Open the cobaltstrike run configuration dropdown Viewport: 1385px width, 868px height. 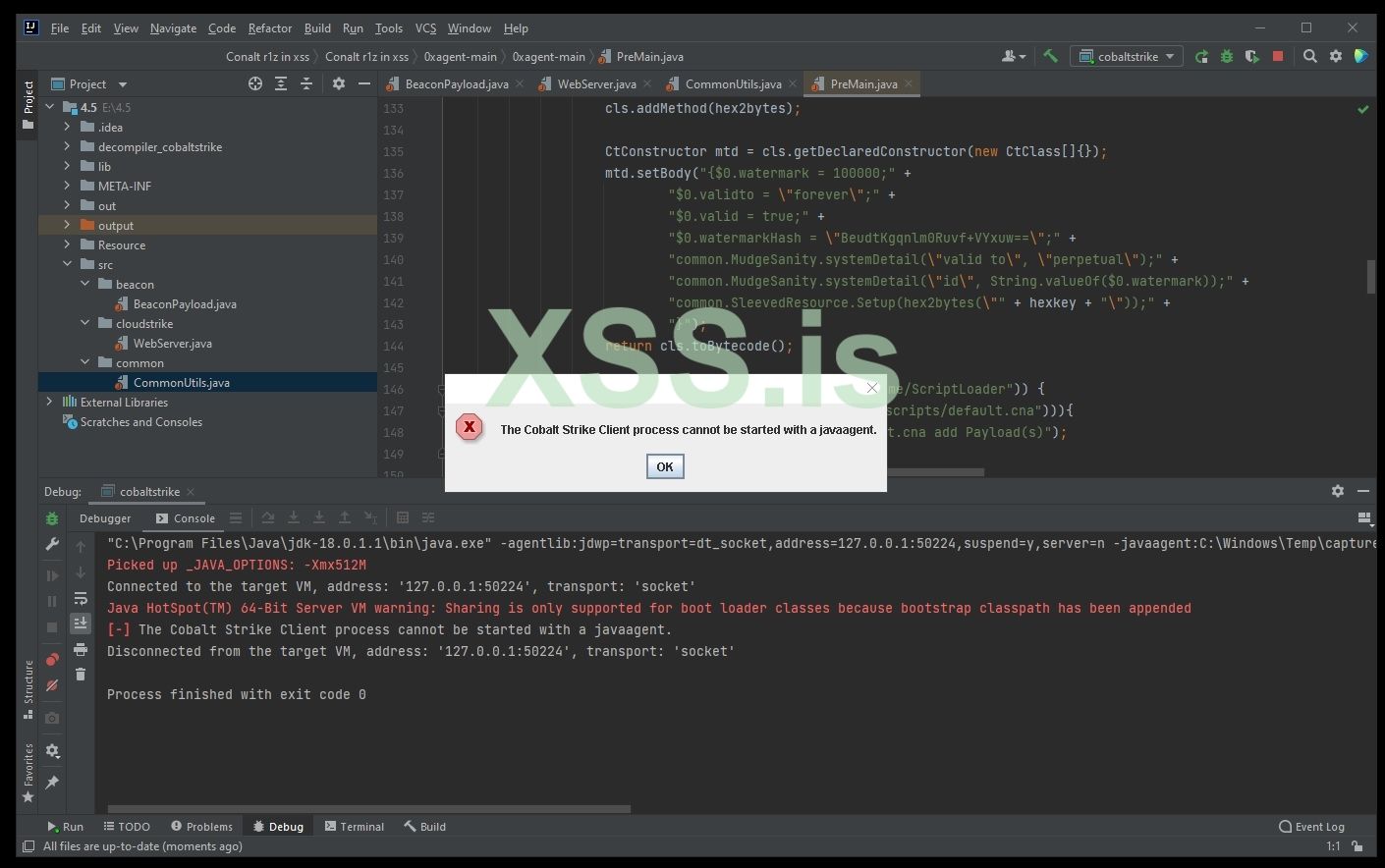pyautogui.click(x=1127, y=56)
